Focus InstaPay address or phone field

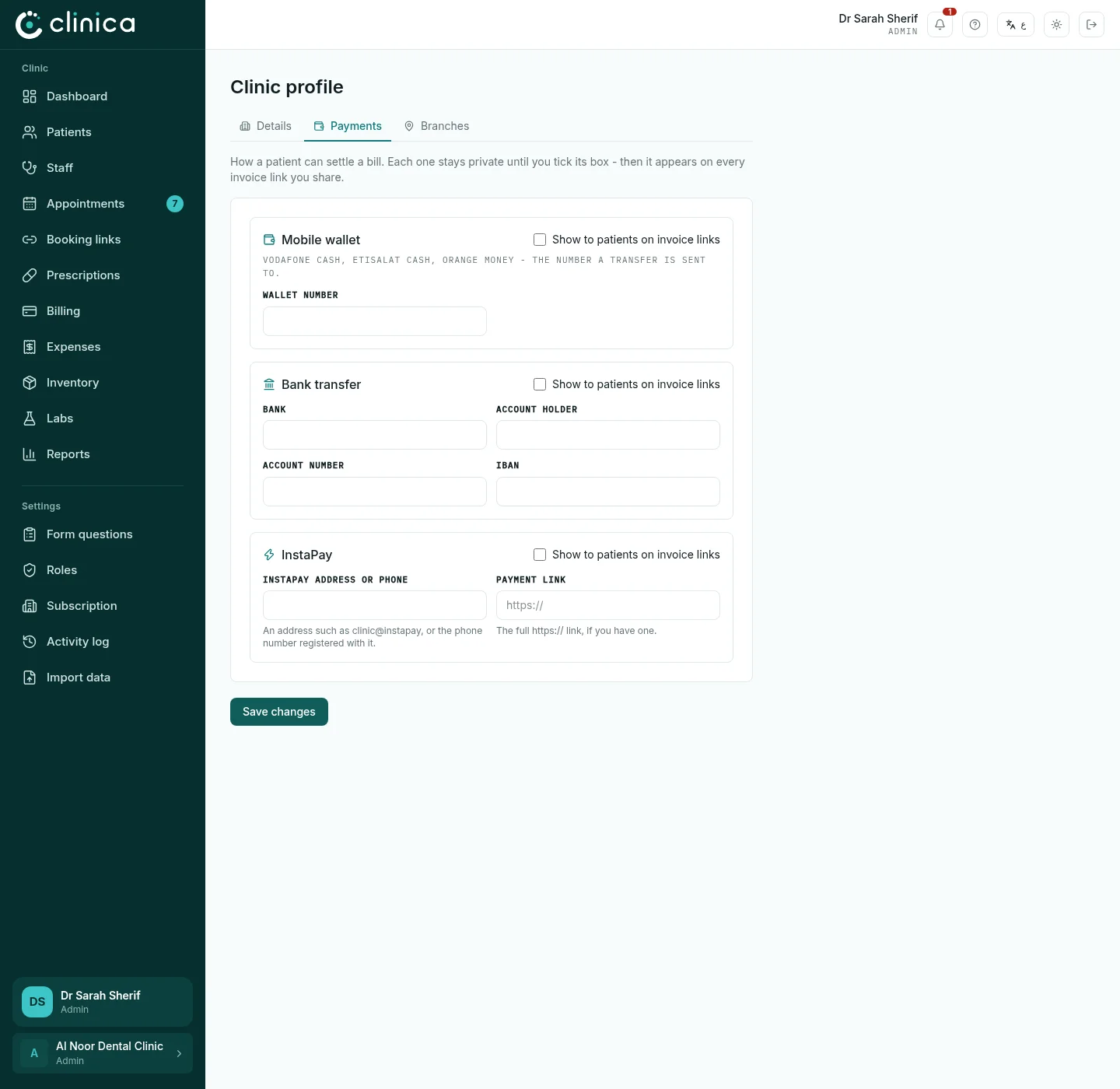pyautogui.click(x=375, y=605)
